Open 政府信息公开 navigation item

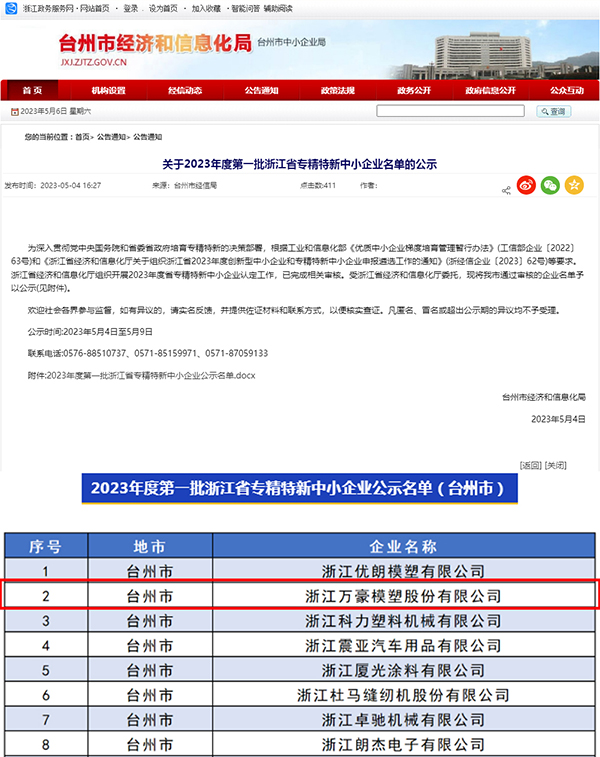[x=490, y=90]
